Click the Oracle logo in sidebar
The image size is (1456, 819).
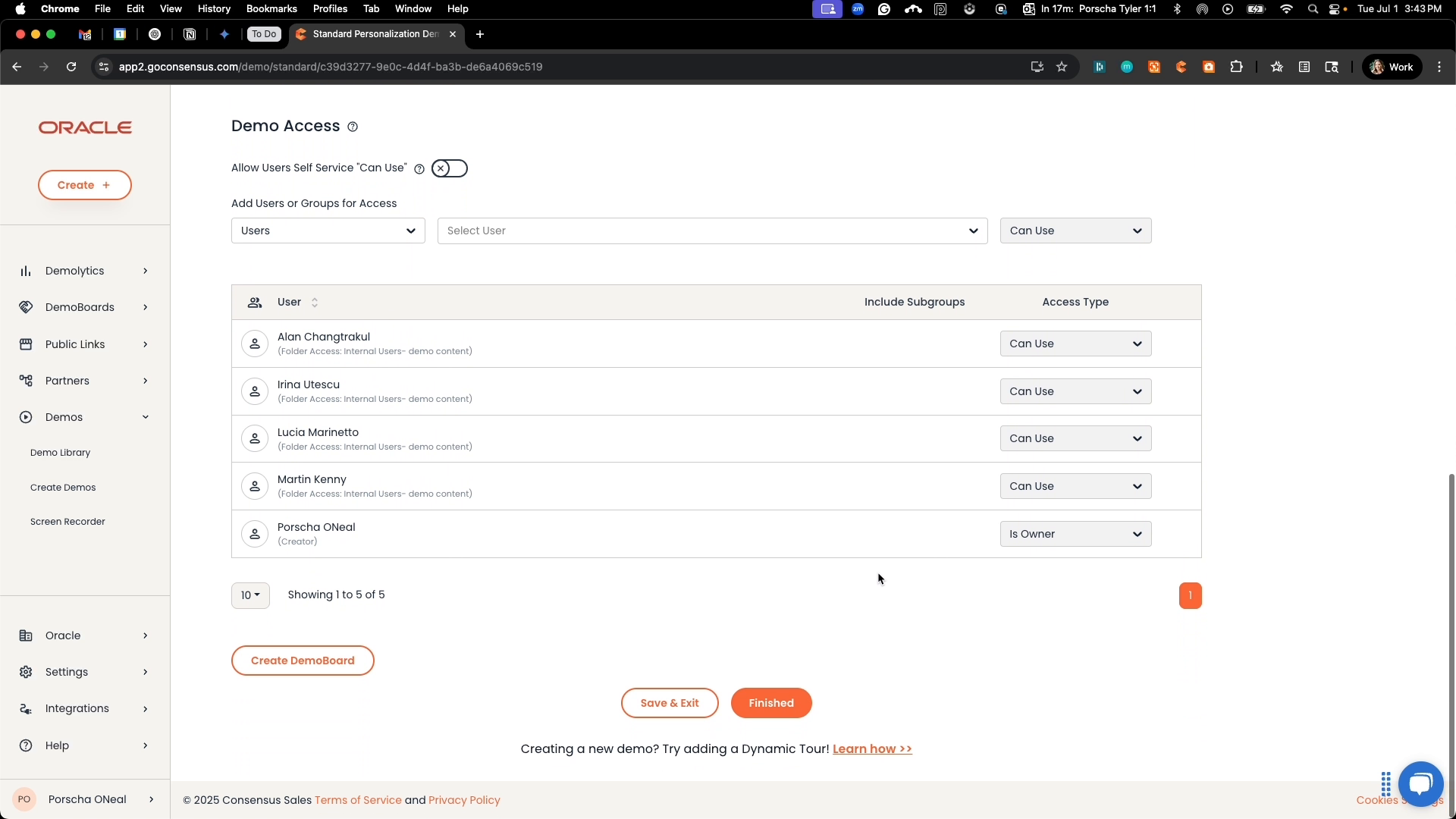click(x=85, y=127)
